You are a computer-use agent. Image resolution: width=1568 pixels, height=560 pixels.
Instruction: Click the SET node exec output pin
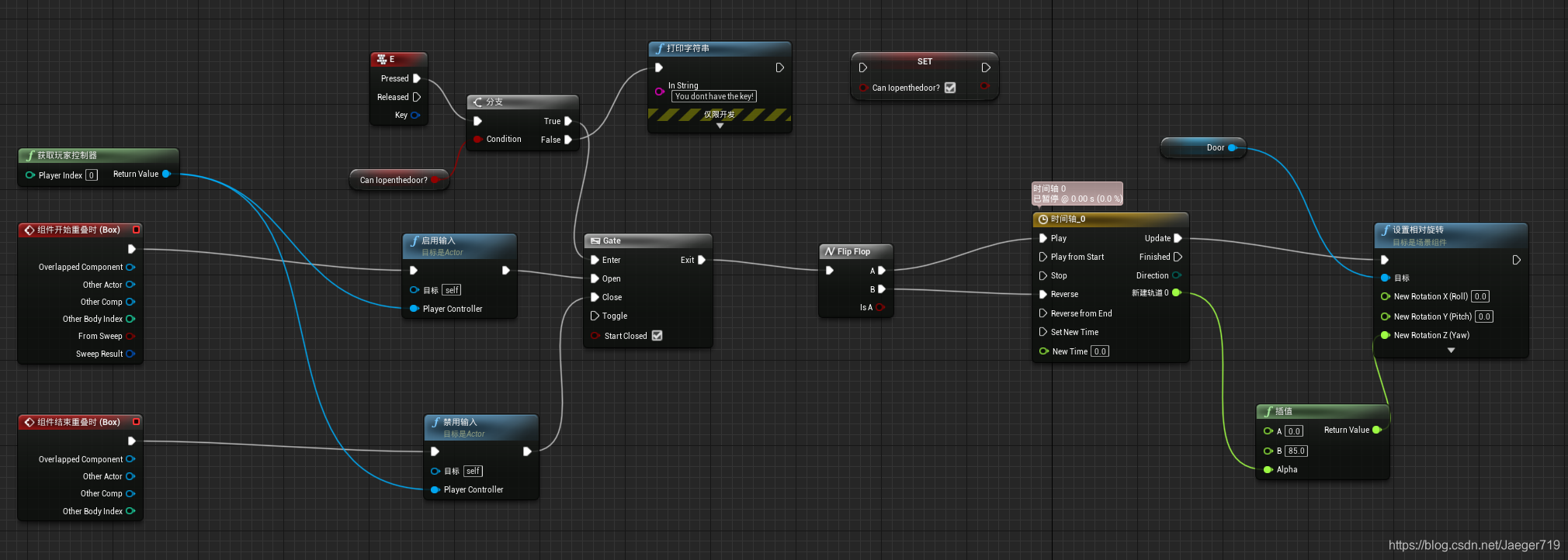[x=986, y=67]
